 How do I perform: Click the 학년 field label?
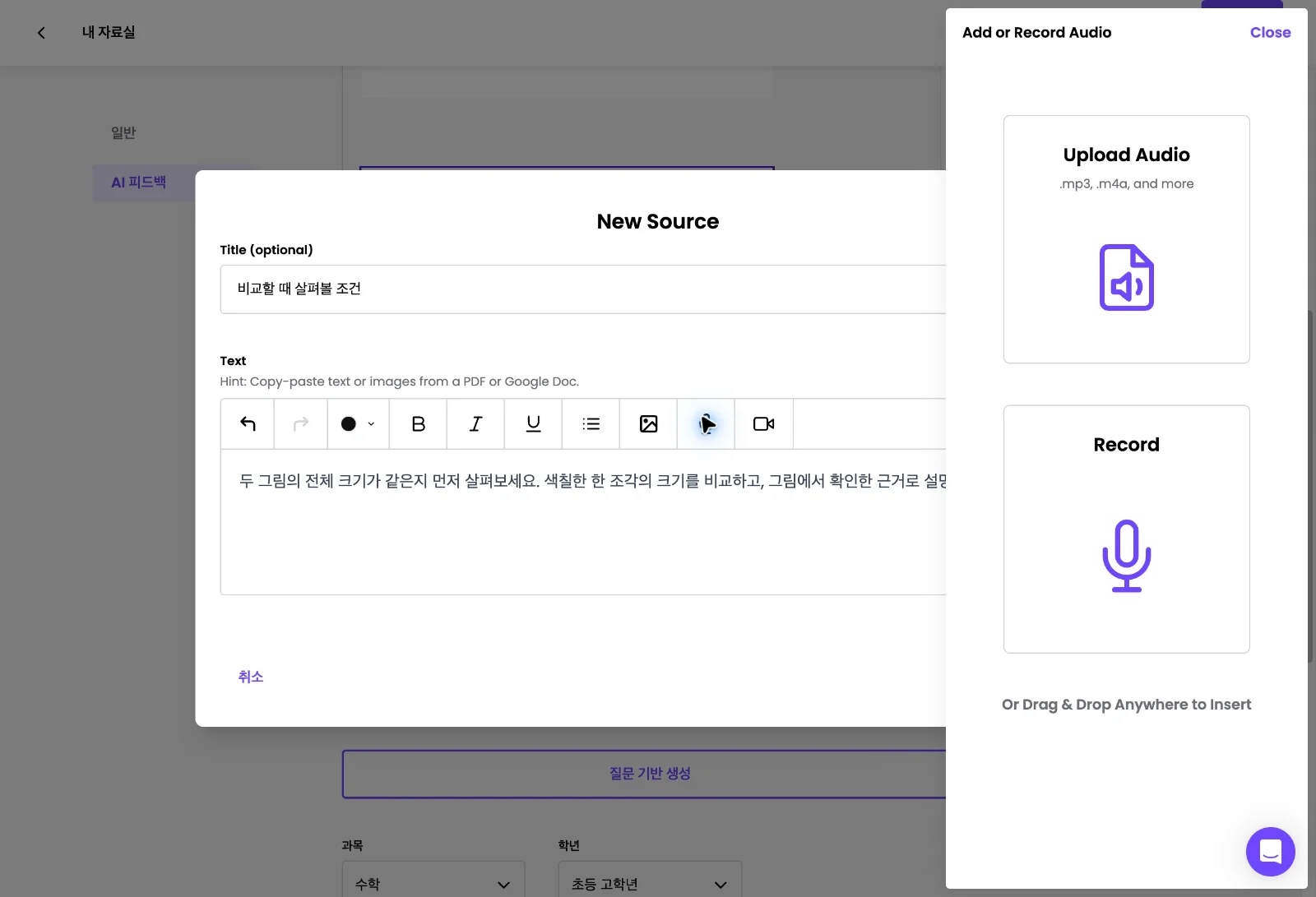pyautogui.click(x=568, y=845)
